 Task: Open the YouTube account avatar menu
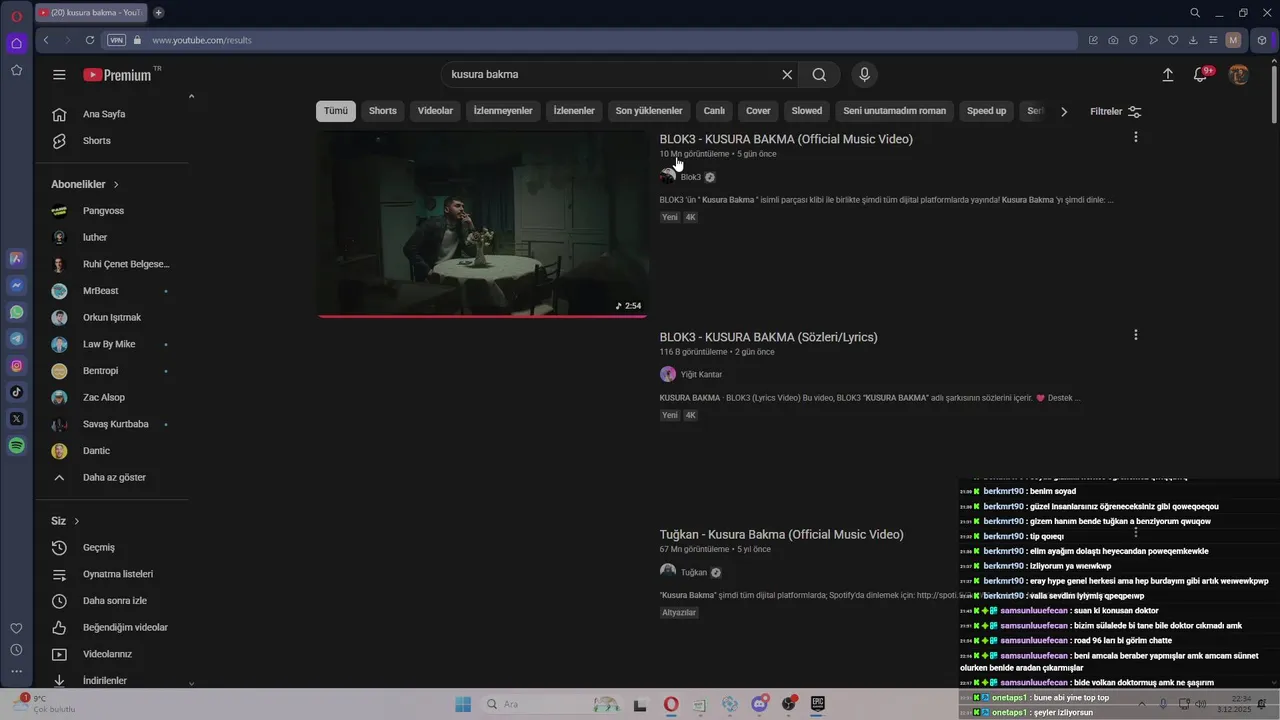1239,75
